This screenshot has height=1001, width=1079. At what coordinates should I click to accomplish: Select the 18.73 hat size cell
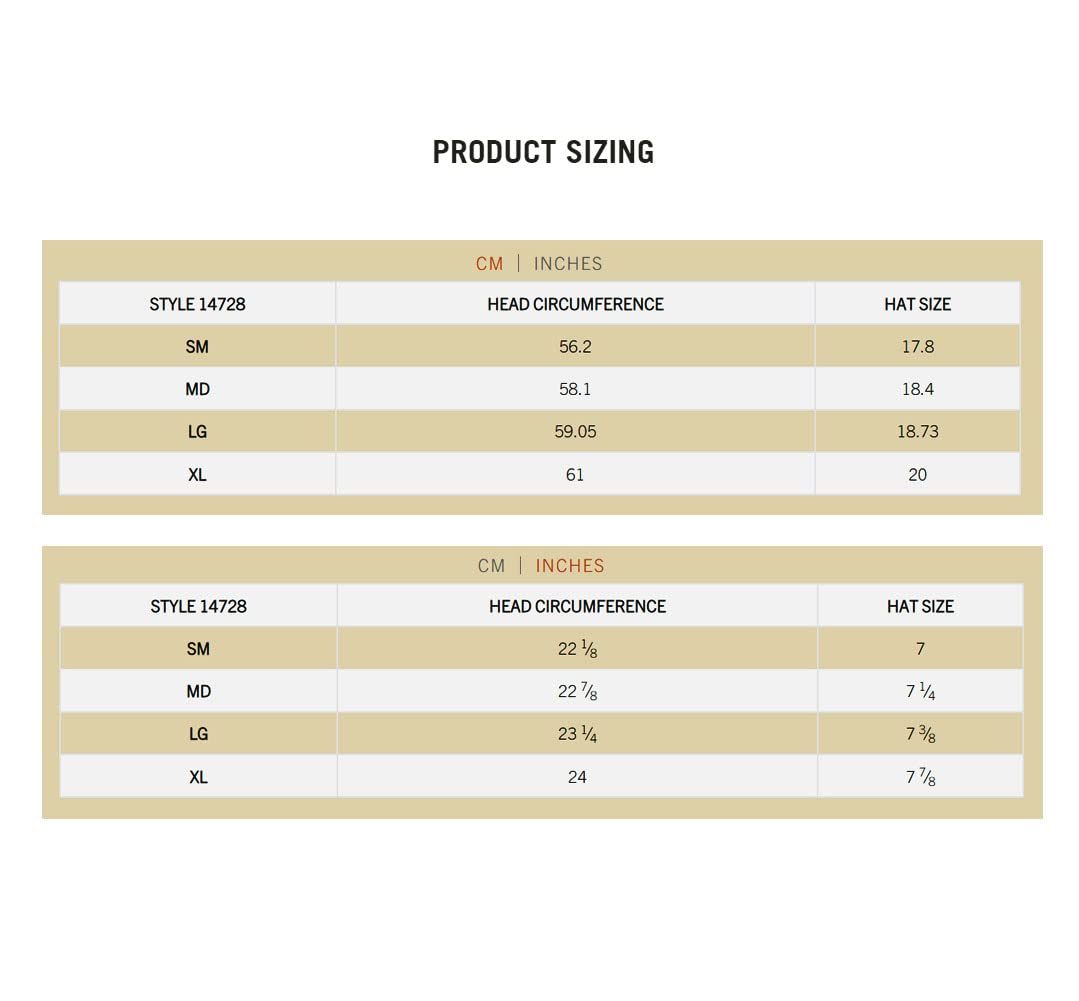917,432
